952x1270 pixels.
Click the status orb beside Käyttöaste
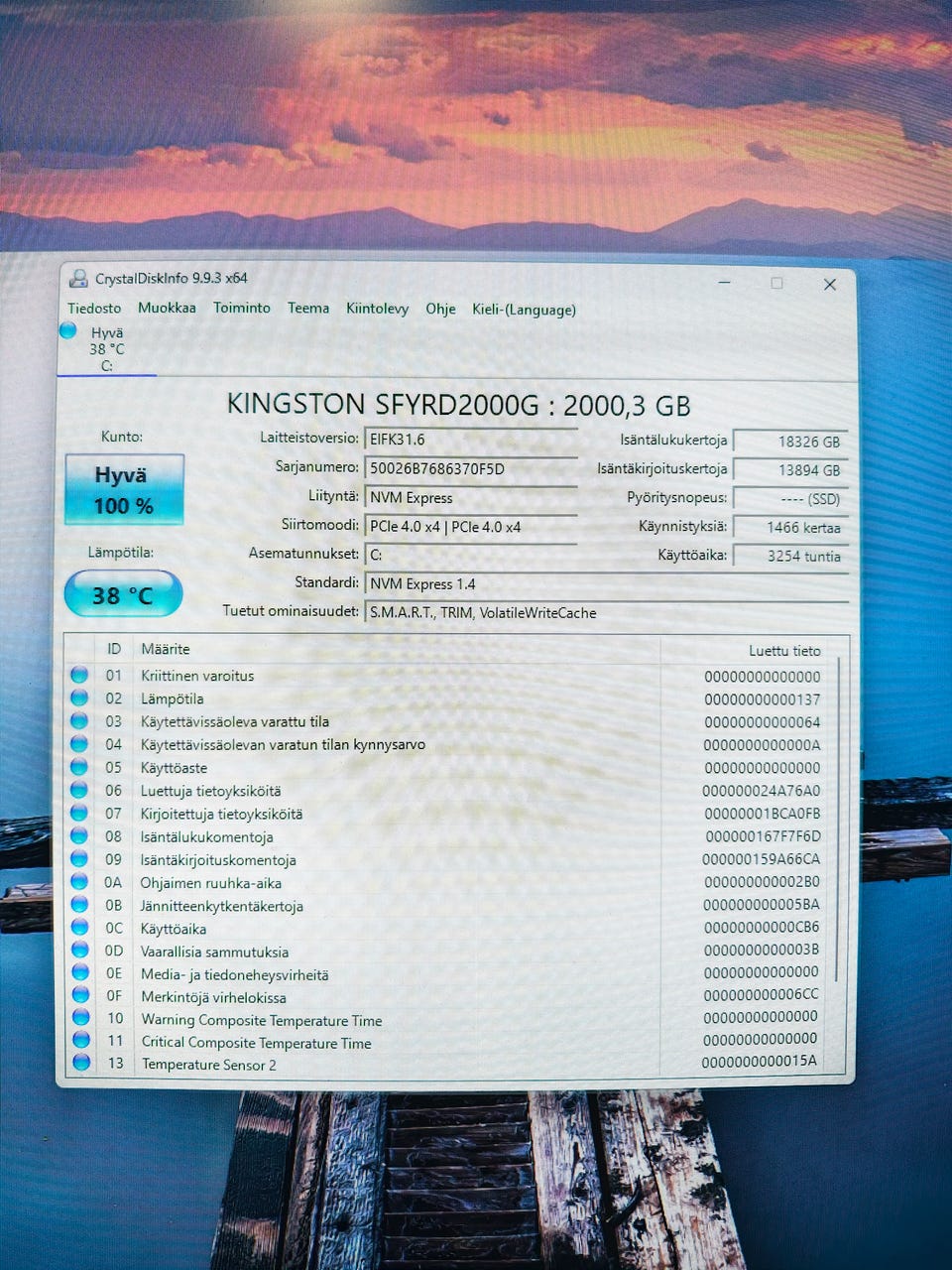click(x=79, y=767)
